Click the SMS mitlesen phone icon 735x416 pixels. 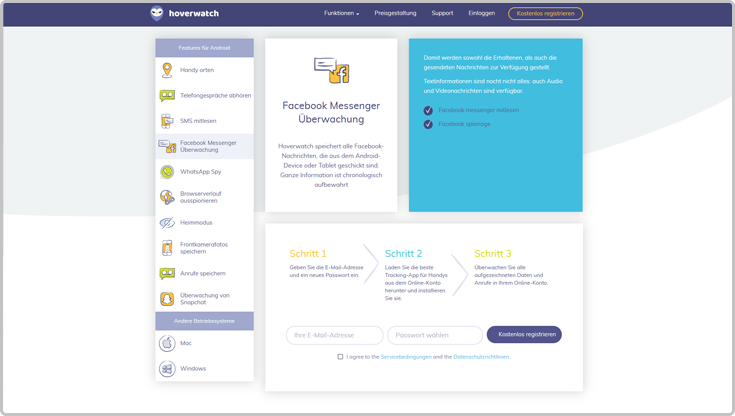tap(167, 121)
